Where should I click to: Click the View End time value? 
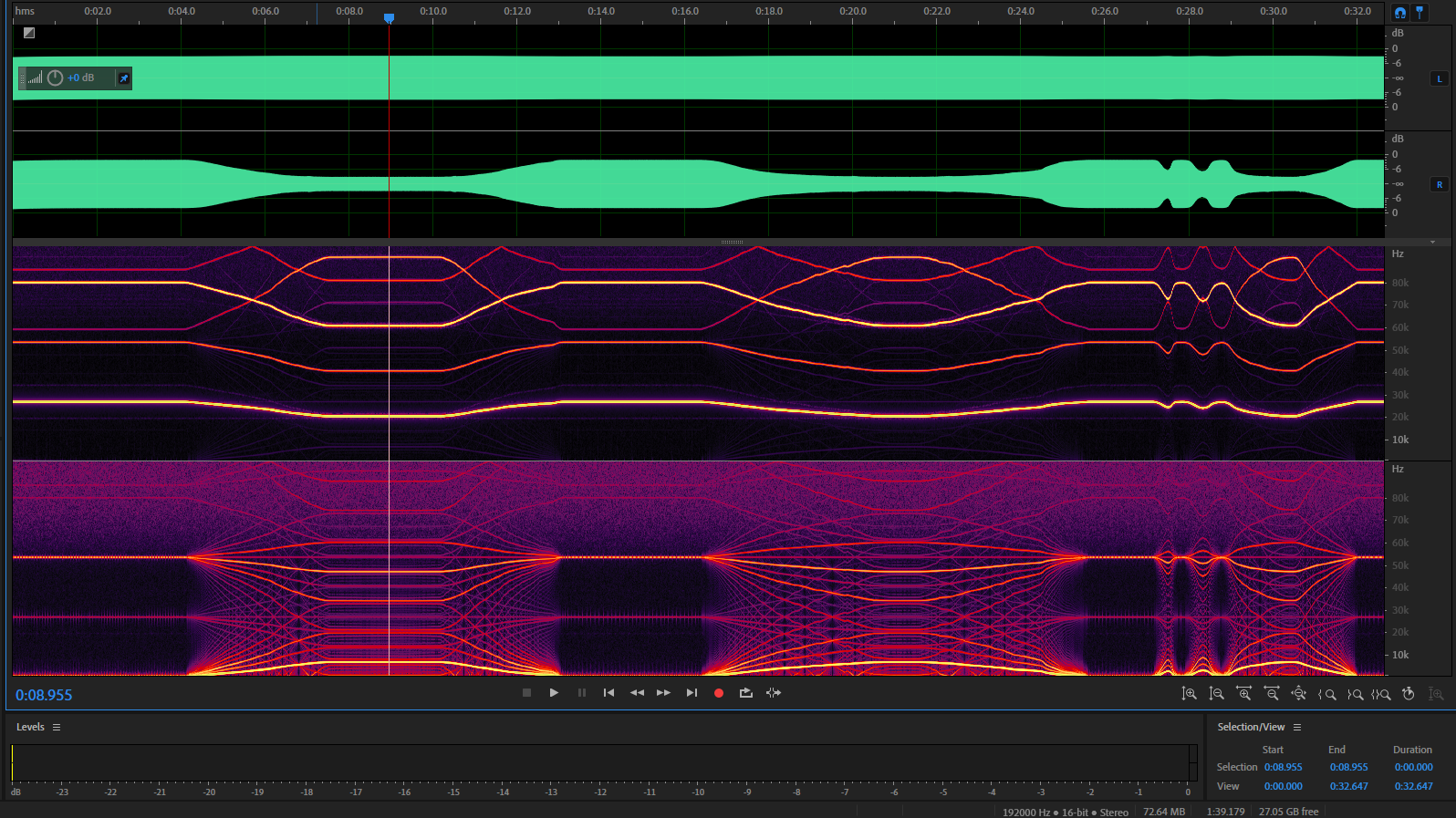(x=1348, y=787)
